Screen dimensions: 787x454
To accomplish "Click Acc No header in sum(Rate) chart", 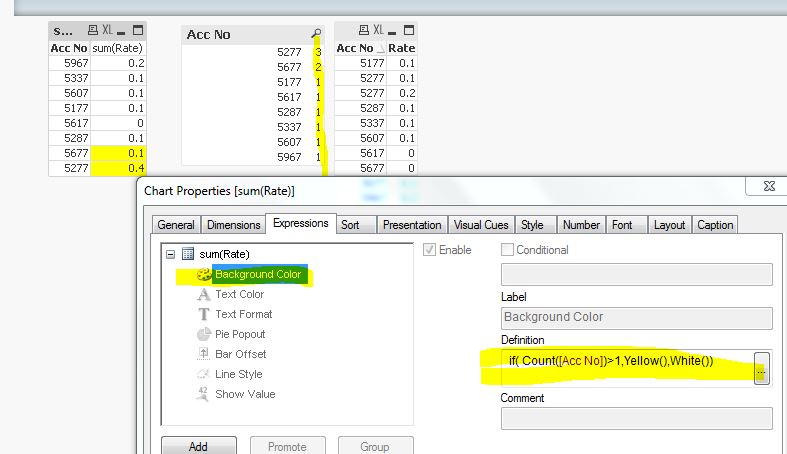I will tap(69, 48).
